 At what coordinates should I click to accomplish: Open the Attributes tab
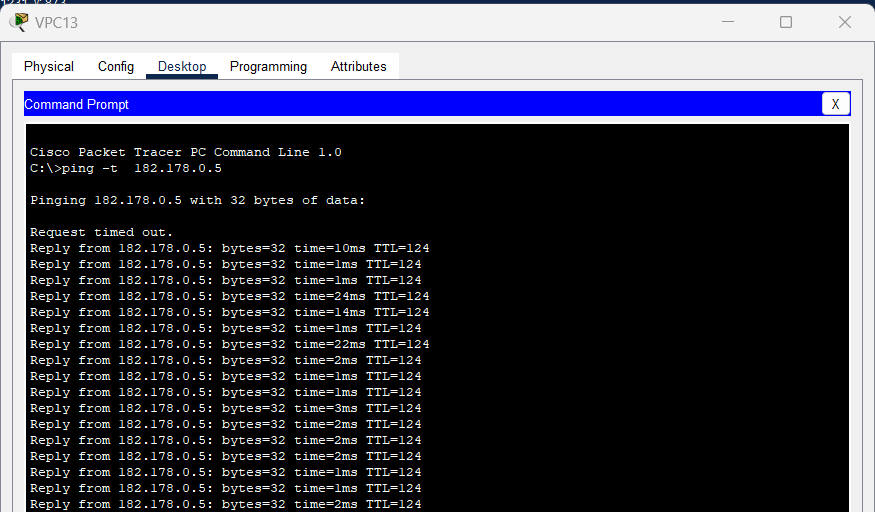[358, 67]
